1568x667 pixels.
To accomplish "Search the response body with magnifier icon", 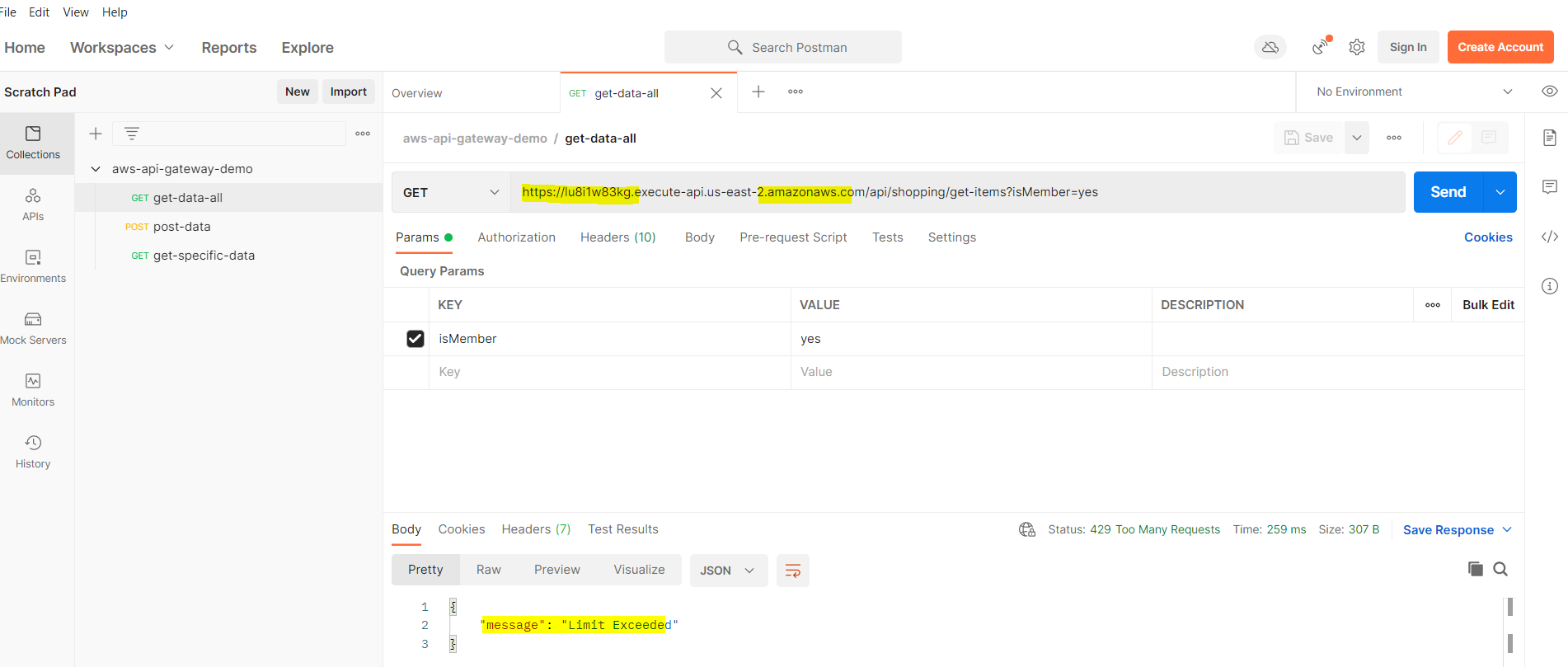I will [x=1500, y=569].
